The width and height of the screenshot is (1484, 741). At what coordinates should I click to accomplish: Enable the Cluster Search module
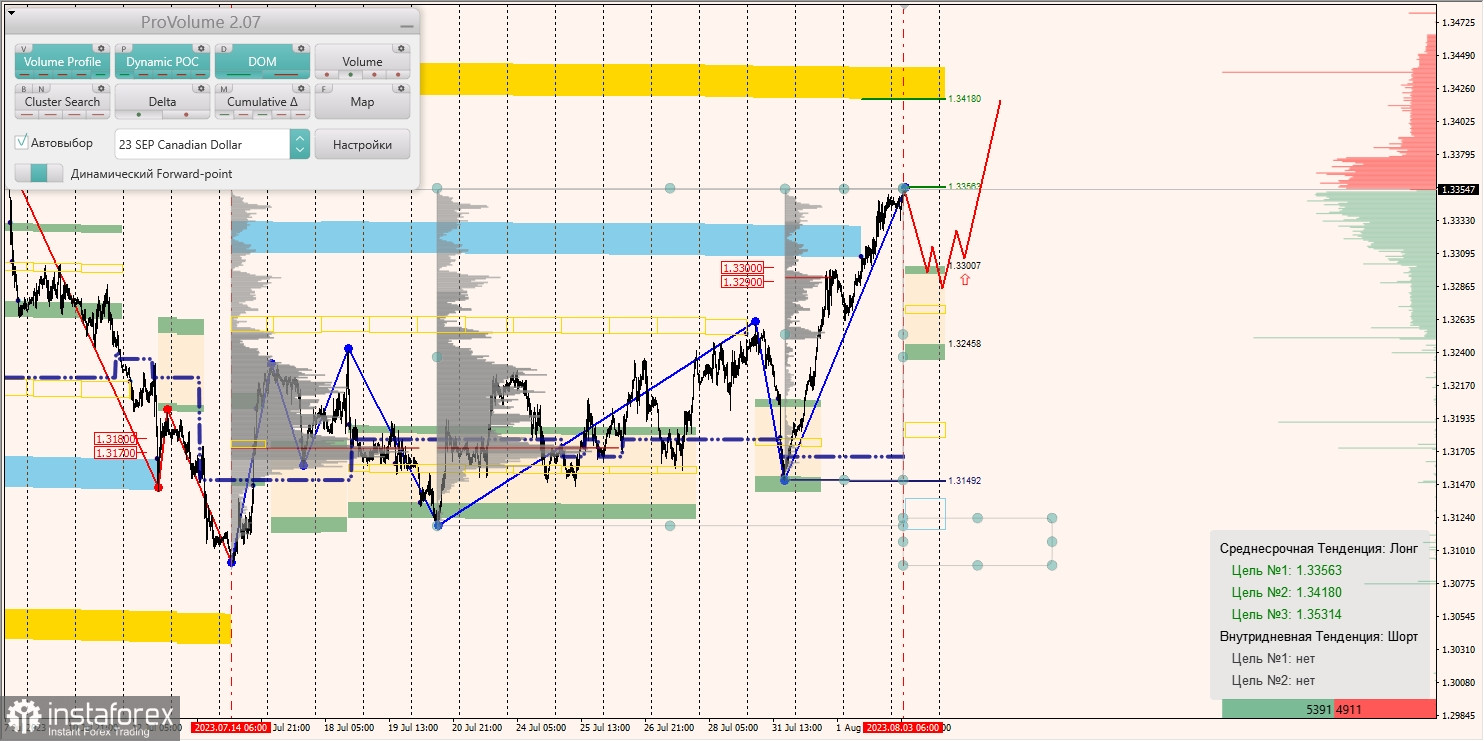pyautogui.click(x=62, y=102)
